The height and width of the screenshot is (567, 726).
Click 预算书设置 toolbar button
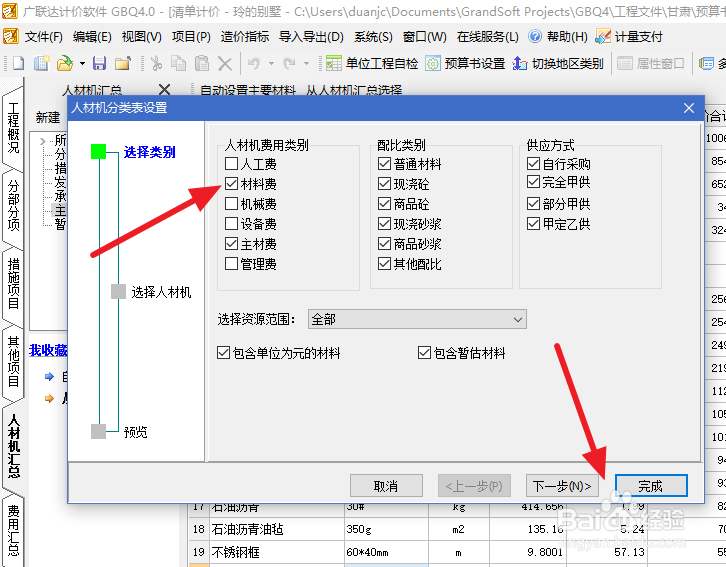(x=465, y=63)
